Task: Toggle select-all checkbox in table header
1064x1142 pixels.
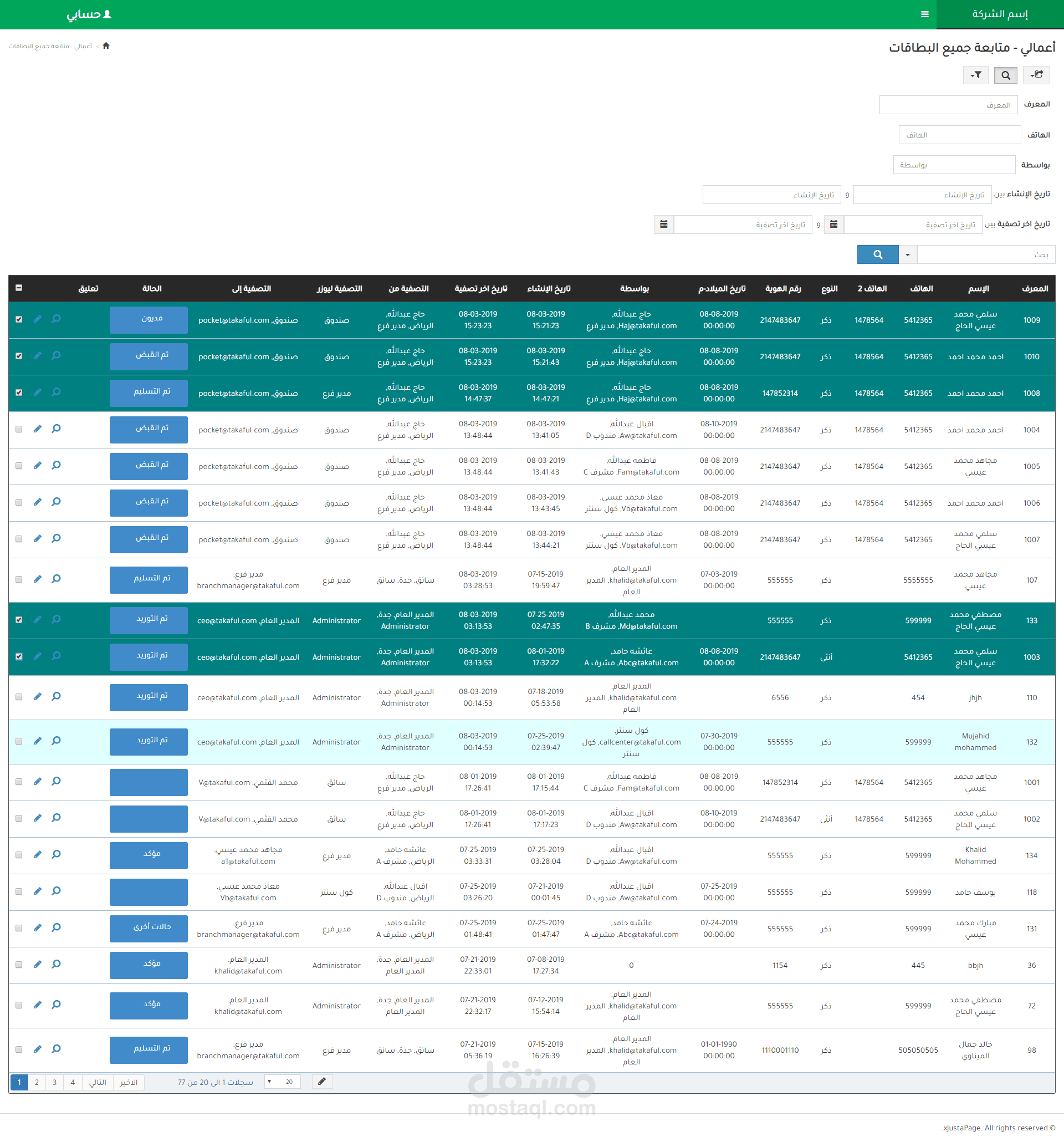Action: (19, 288)
